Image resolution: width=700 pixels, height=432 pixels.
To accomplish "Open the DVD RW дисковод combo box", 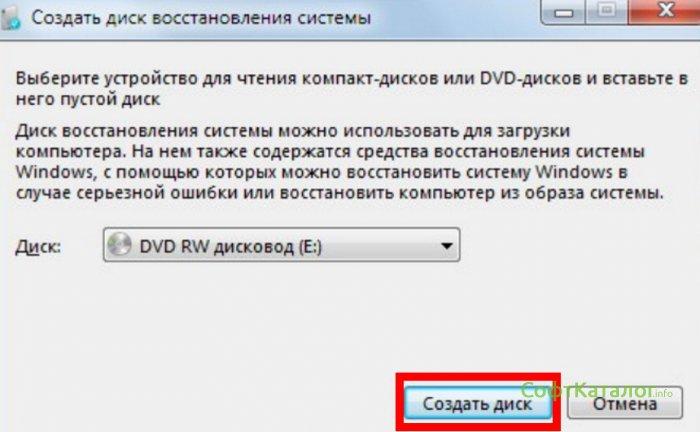I will 281,245.
